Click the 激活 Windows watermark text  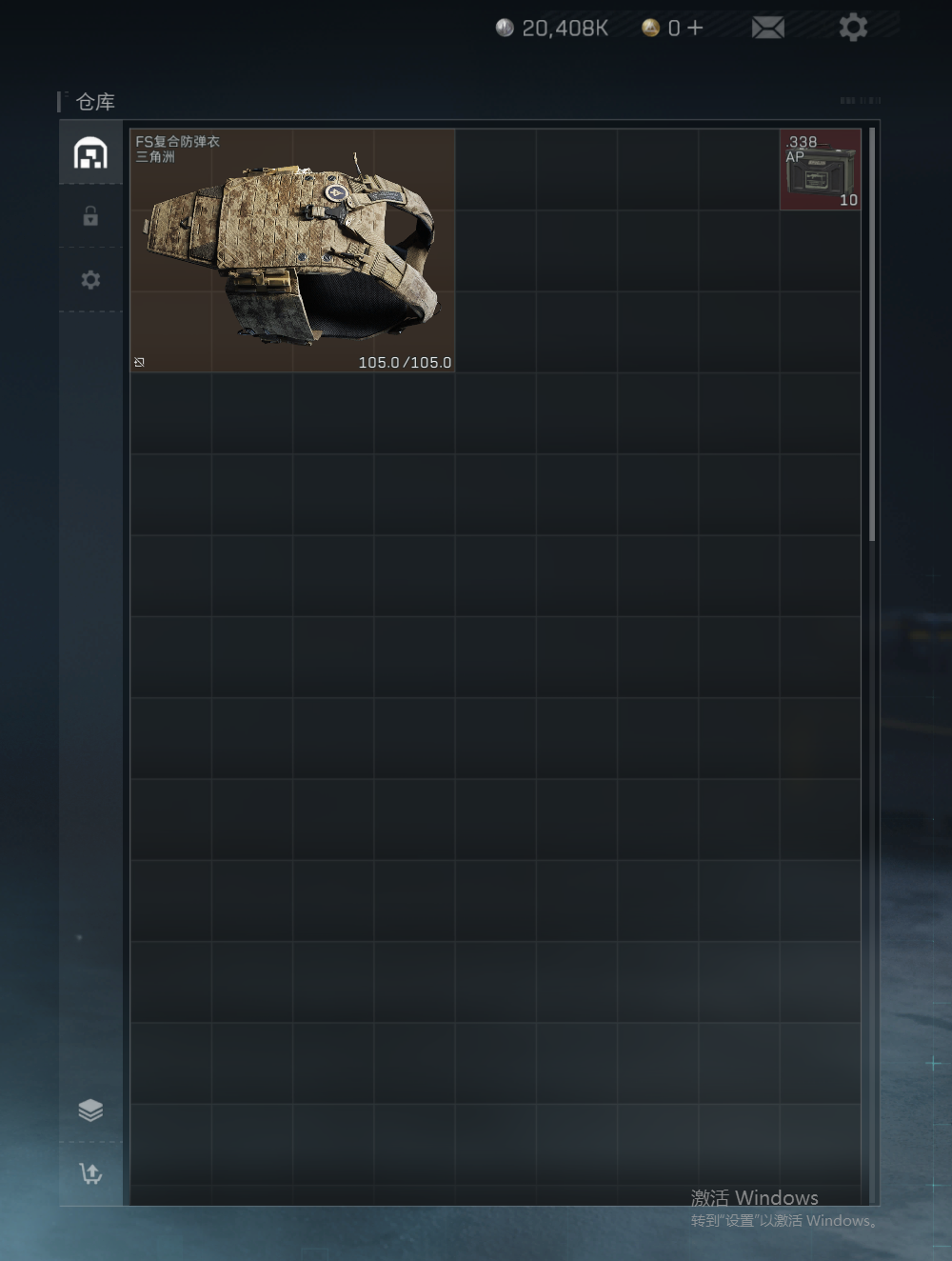coord(755,1197)
